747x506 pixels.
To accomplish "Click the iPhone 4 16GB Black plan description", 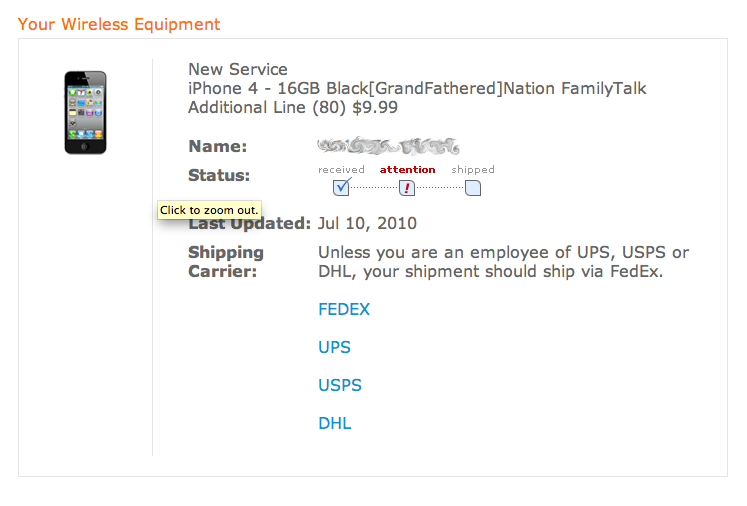I will point(417,98).
